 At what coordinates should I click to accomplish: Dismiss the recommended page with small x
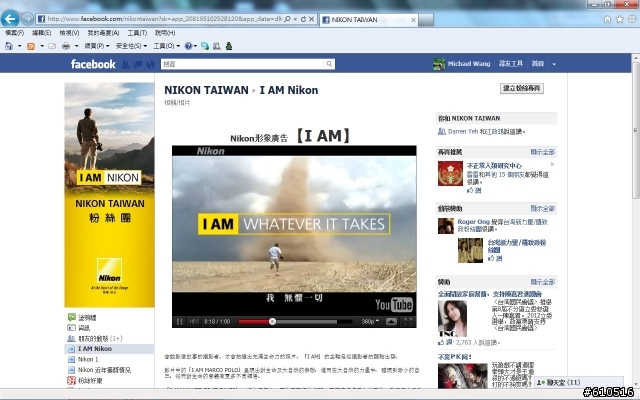[552, 164]
